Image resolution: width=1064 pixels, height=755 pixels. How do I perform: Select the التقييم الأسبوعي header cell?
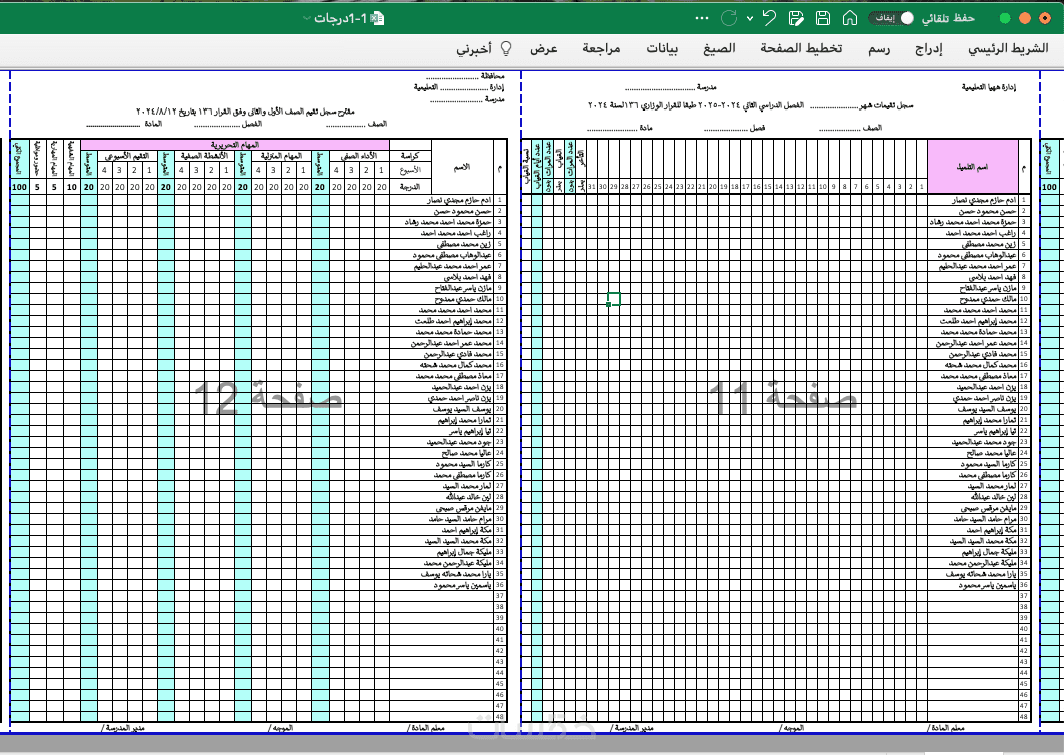click(x=127, y=155)
